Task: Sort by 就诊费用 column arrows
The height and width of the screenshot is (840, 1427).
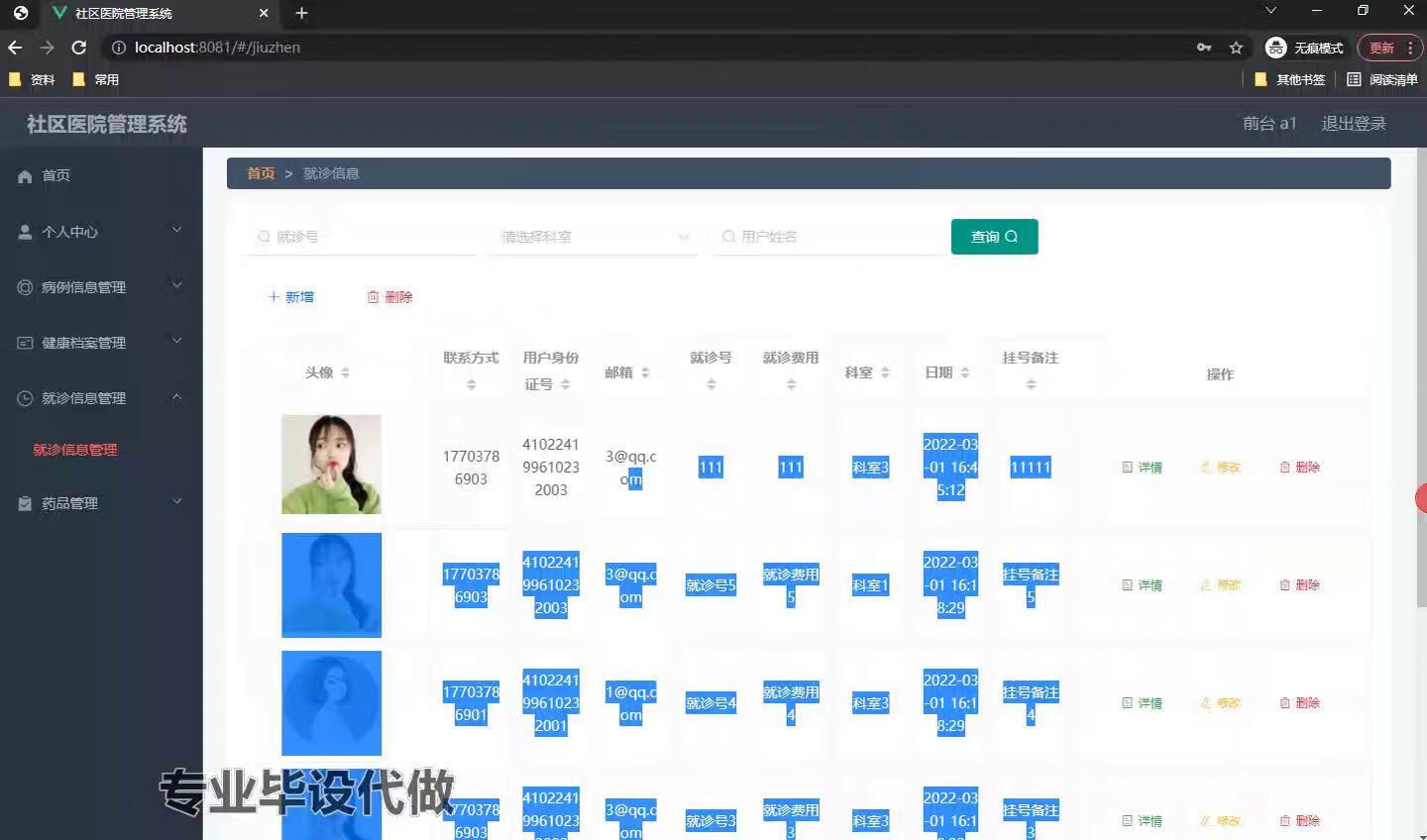Action: coord(791,384)
